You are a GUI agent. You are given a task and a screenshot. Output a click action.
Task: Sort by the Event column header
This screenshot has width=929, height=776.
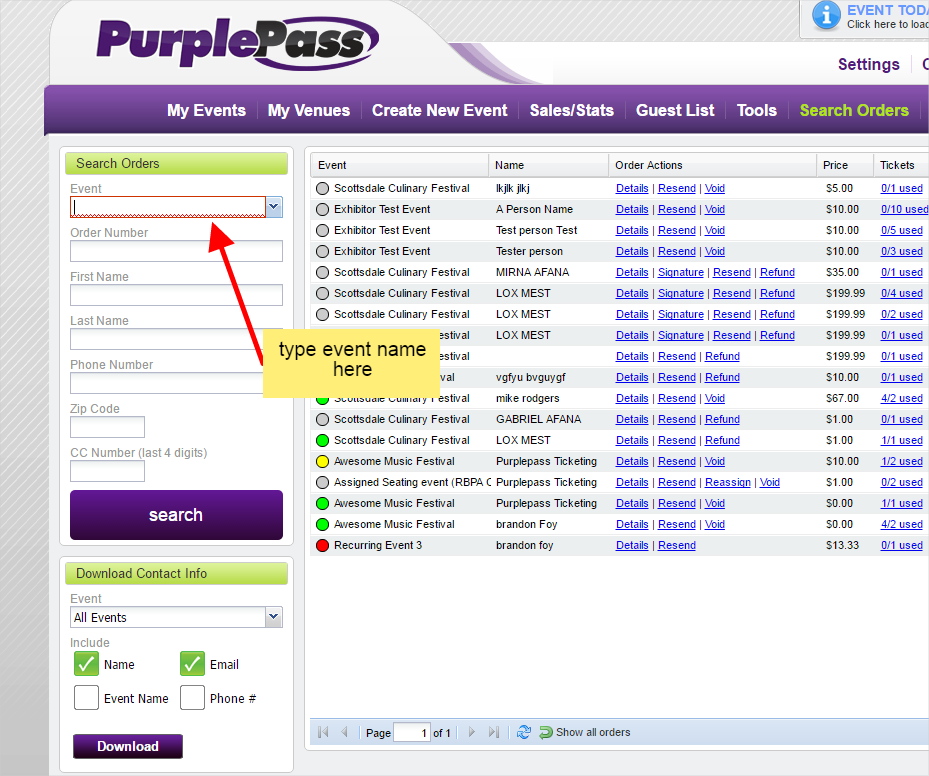399,165
